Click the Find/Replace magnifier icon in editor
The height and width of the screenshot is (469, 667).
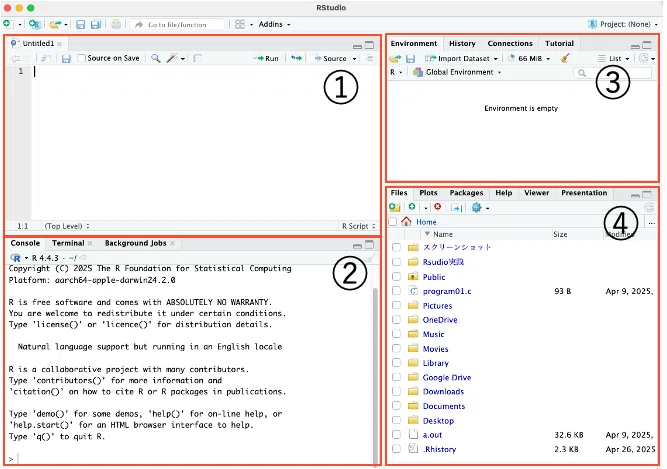[x=156, y=58]
